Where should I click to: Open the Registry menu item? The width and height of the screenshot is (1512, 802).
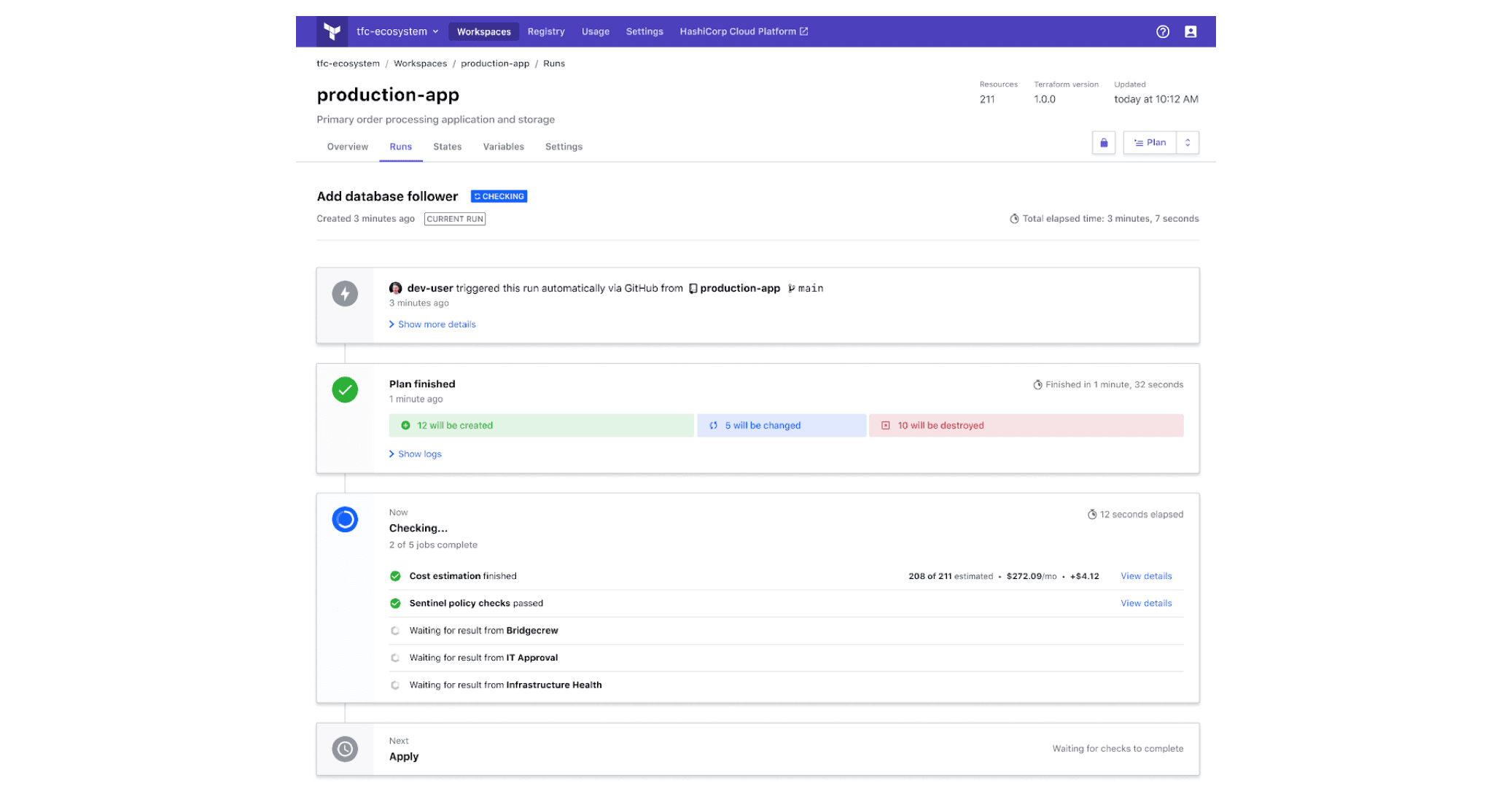point(546,31)
